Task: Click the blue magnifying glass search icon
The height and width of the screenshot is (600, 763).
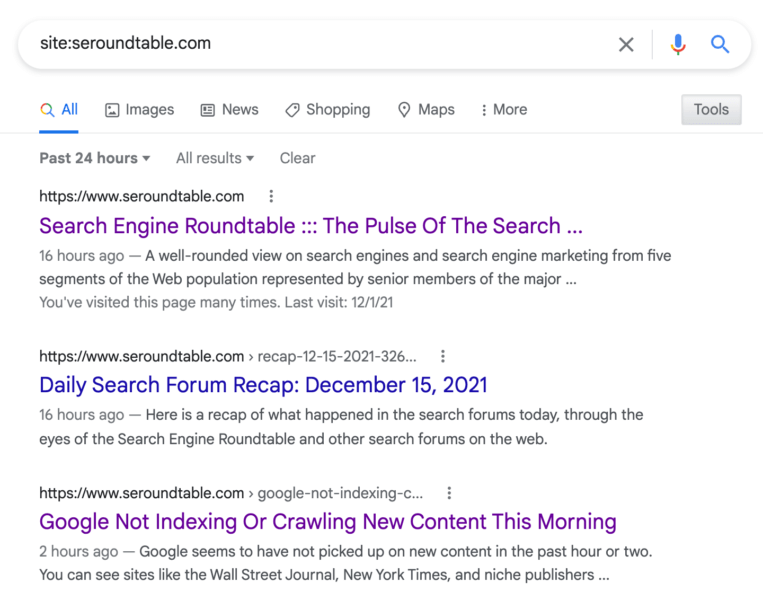Action: [720, 44]
